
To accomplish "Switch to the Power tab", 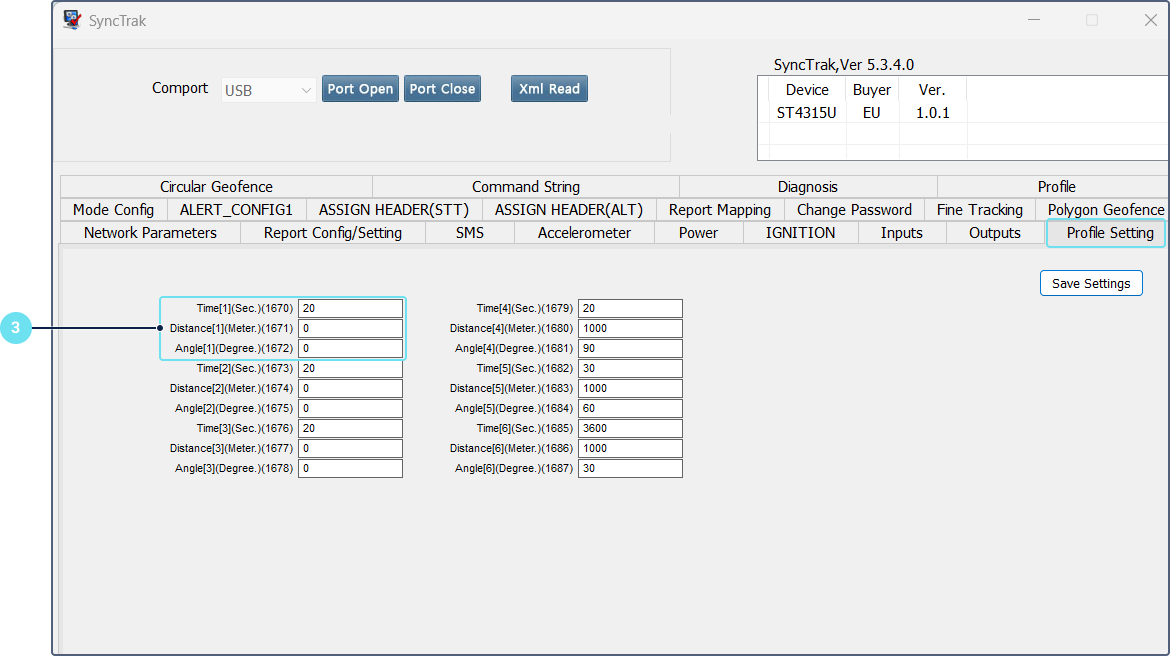I will coord(698,233).
